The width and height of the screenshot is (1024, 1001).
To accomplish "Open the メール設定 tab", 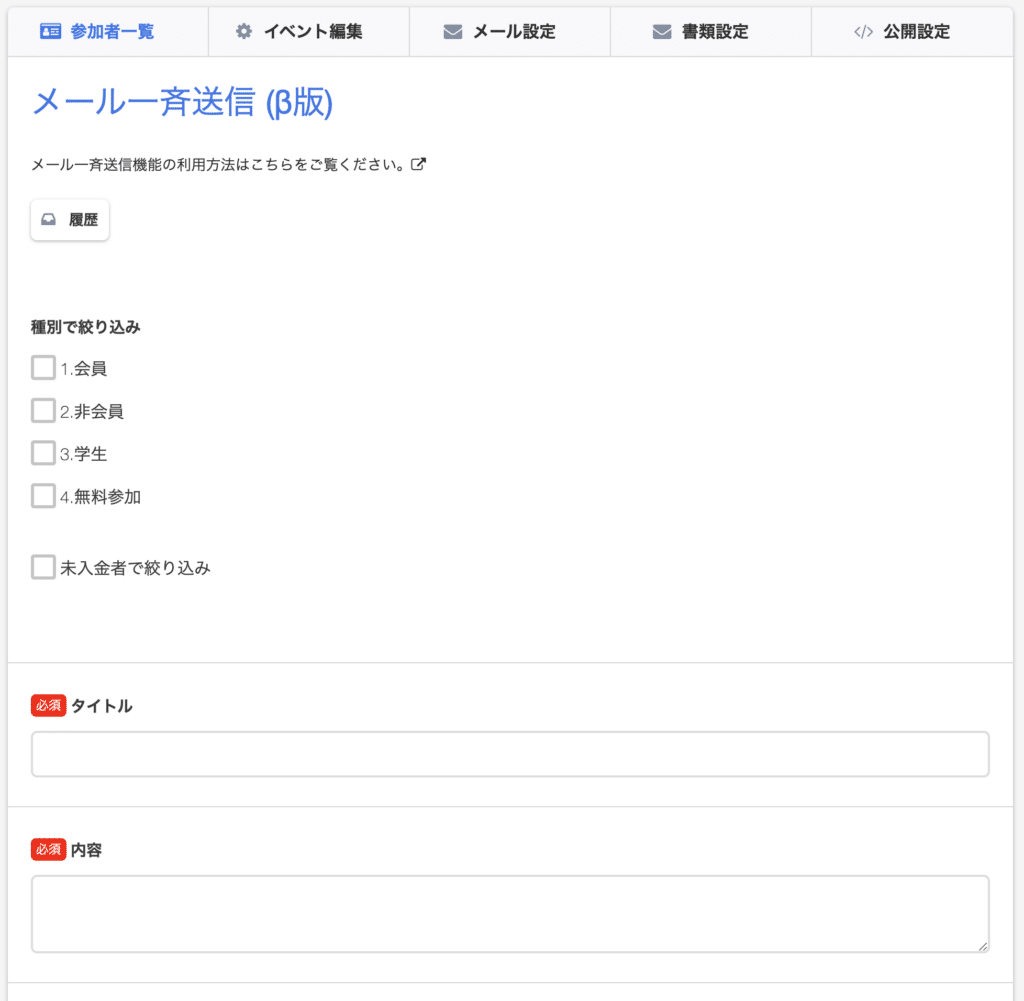I will click(510, 31).
